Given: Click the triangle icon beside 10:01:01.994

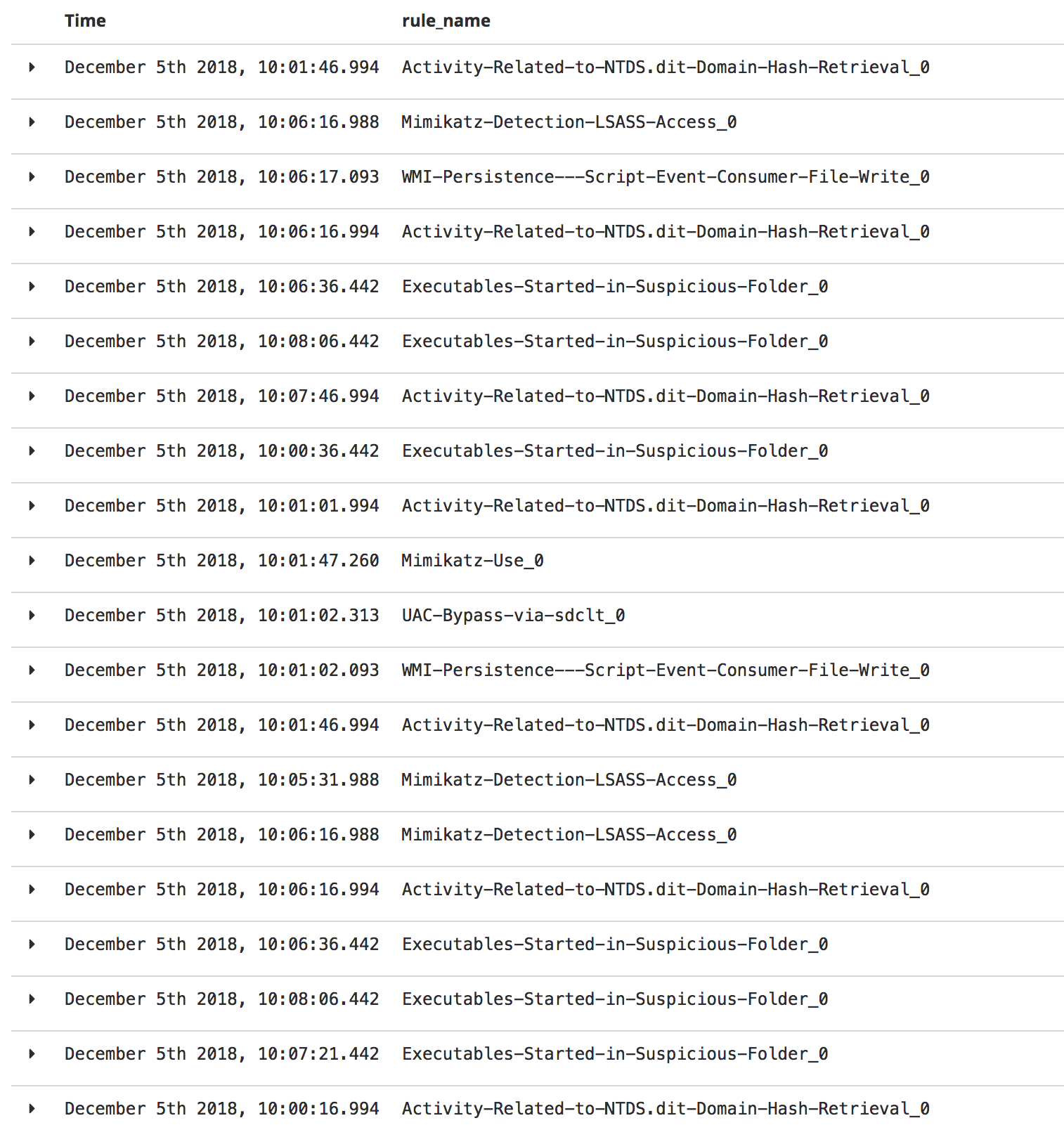Looking at the screenshot, I should click(x=32, y=505).
